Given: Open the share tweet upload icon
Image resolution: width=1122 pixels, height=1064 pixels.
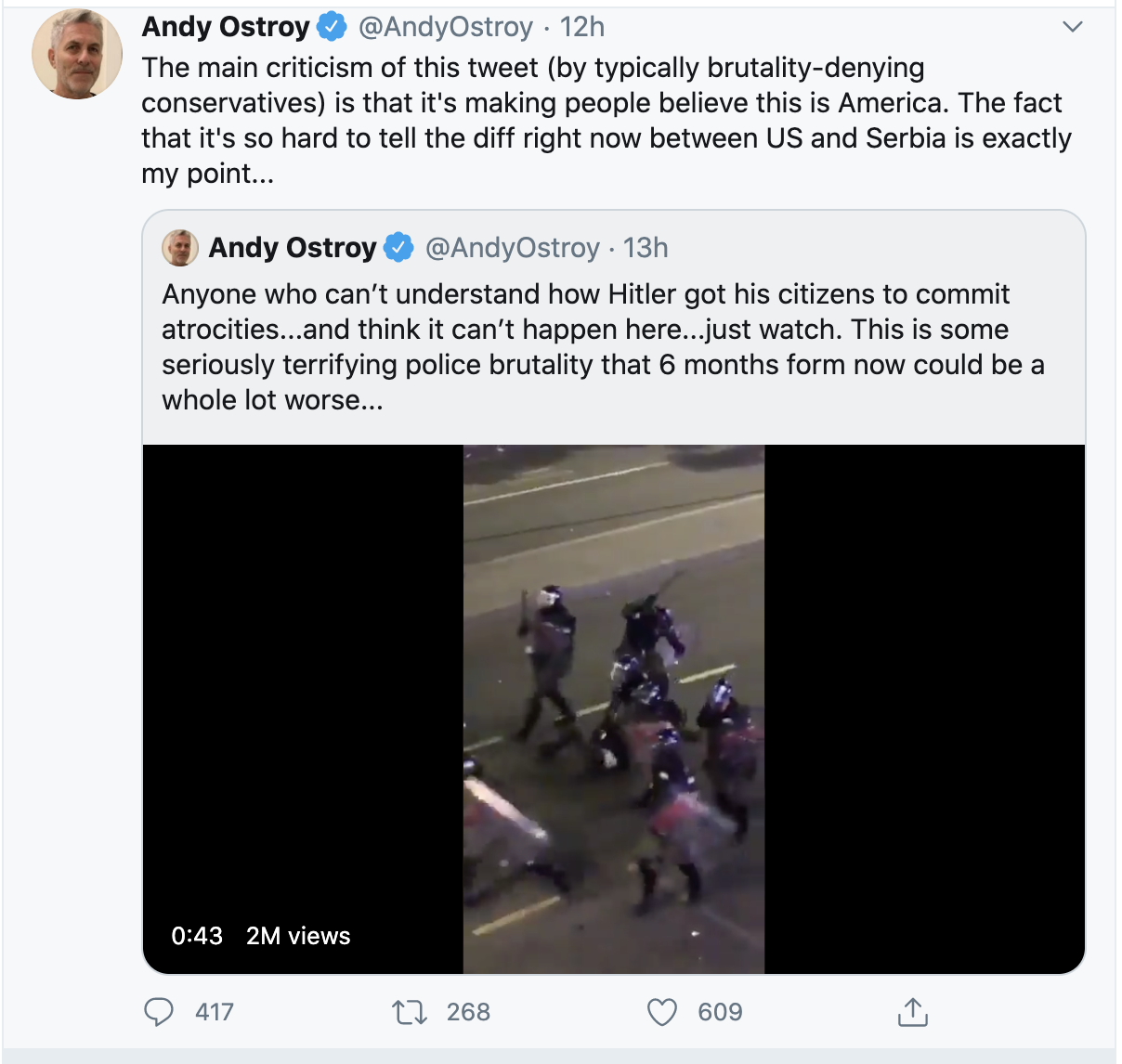Looking at the screenshot, I should point(913,1012).
